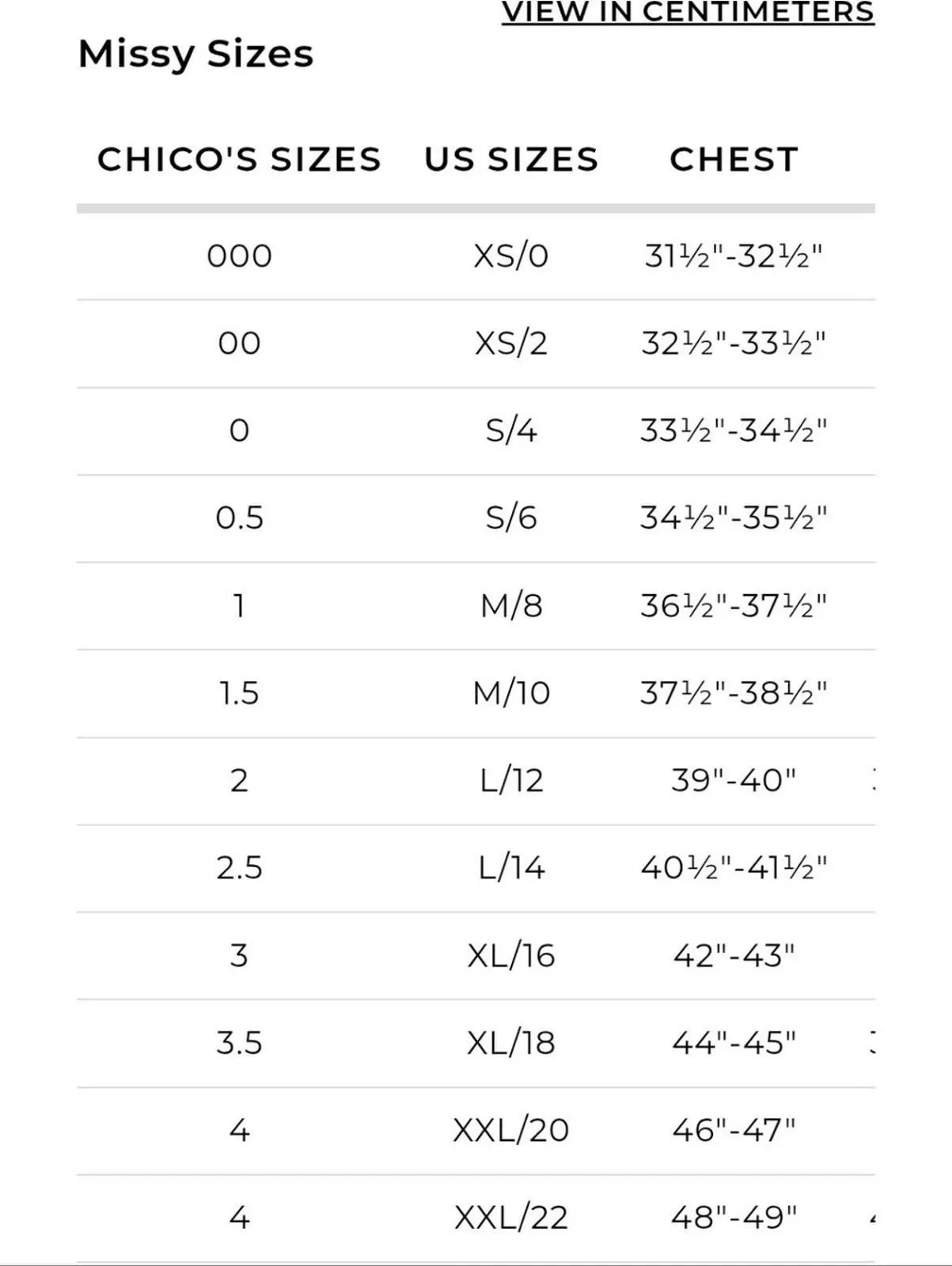Select the XXL/20 size cell

(511, 1130)
